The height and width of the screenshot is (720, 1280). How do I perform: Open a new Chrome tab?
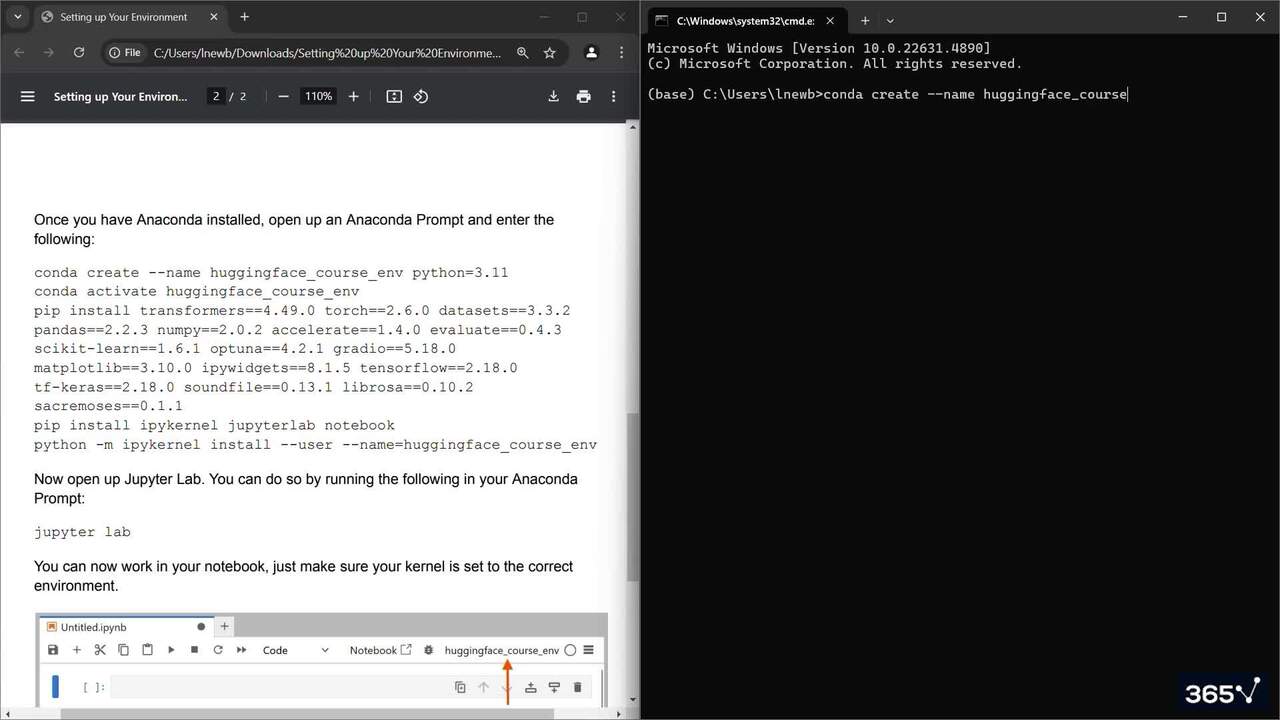pyautogui.click(x=245, y=17)
